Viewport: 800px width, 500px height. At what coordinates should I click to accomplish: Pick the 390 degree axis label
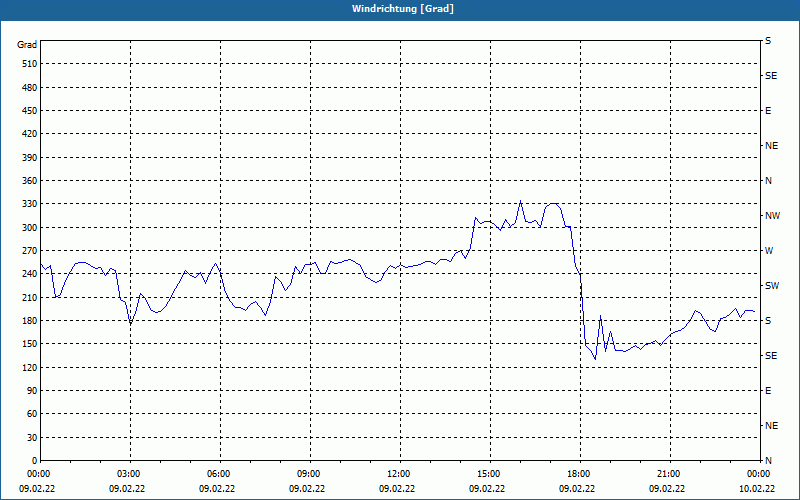coord(30,158)
